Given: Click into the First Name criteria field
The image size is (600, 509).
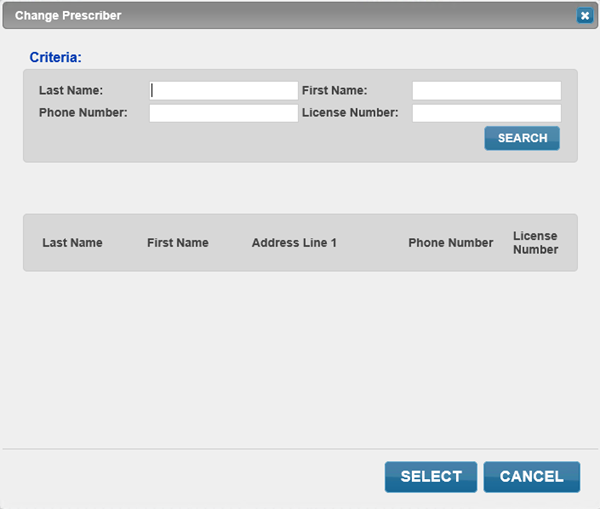Looking at the screenshot, I should coord(487,91).
